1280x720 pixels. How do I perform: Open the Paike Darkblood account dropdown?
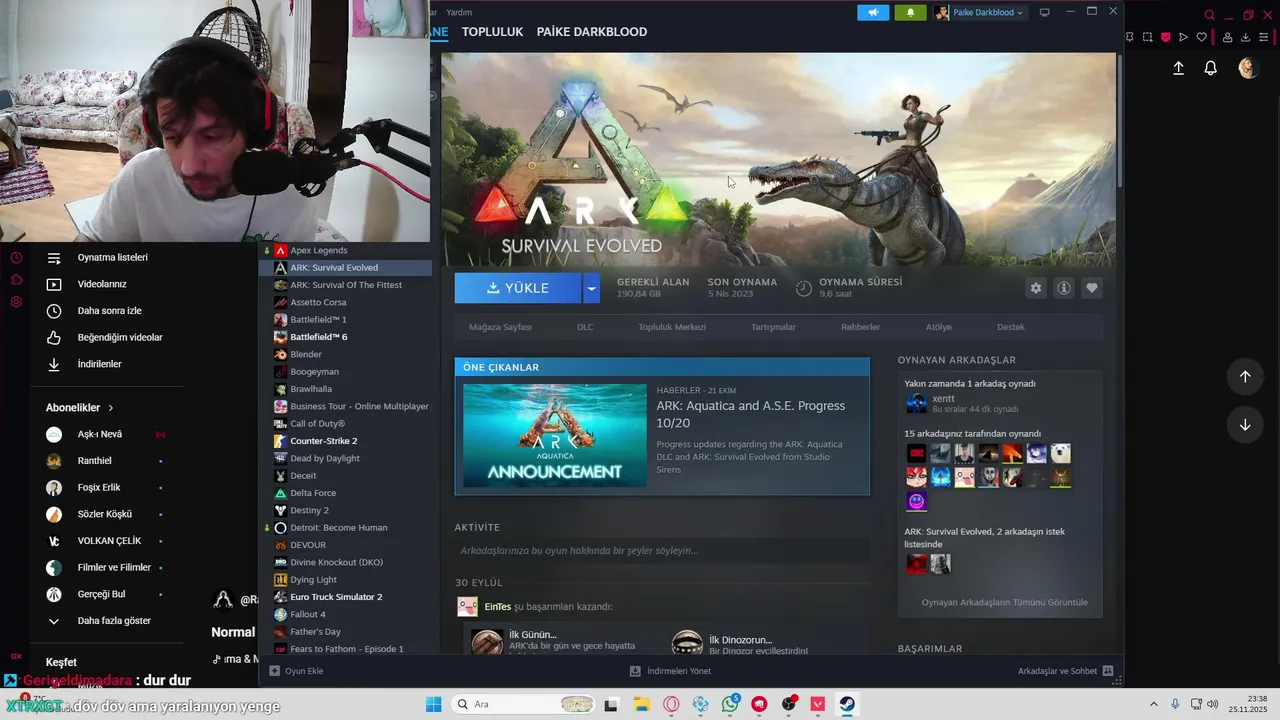coord(980,12)
